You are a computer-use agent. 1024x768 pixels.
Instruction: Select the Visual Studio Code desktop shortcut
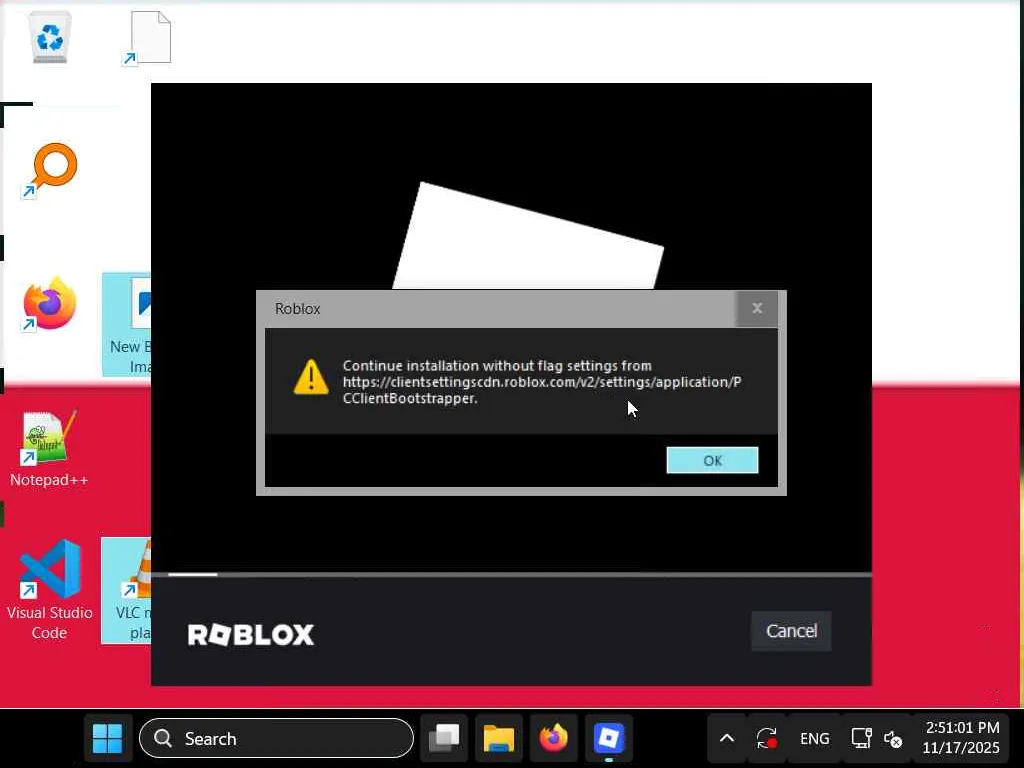(49, 590)
